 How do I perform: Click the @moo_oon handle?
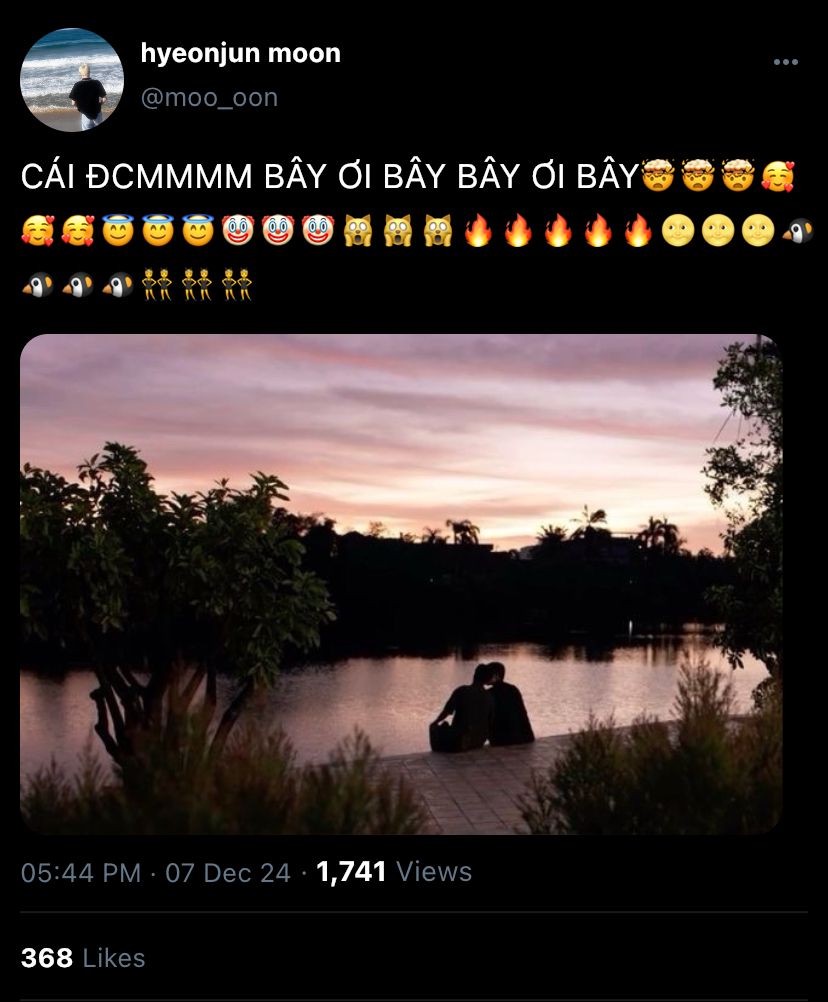point(209,98)
